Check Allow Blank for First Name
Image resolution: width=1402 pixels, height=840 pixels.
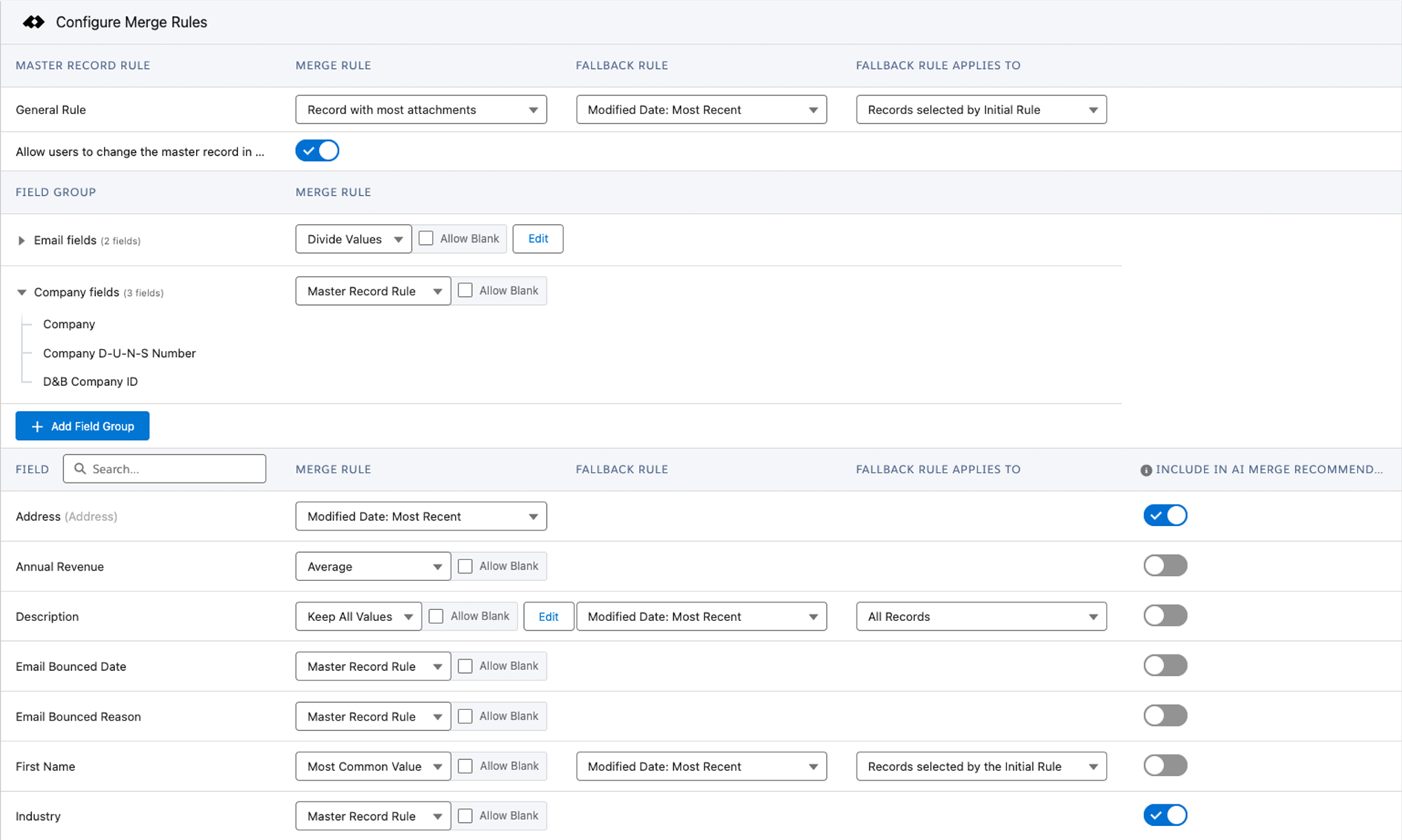tap(465, 766)
